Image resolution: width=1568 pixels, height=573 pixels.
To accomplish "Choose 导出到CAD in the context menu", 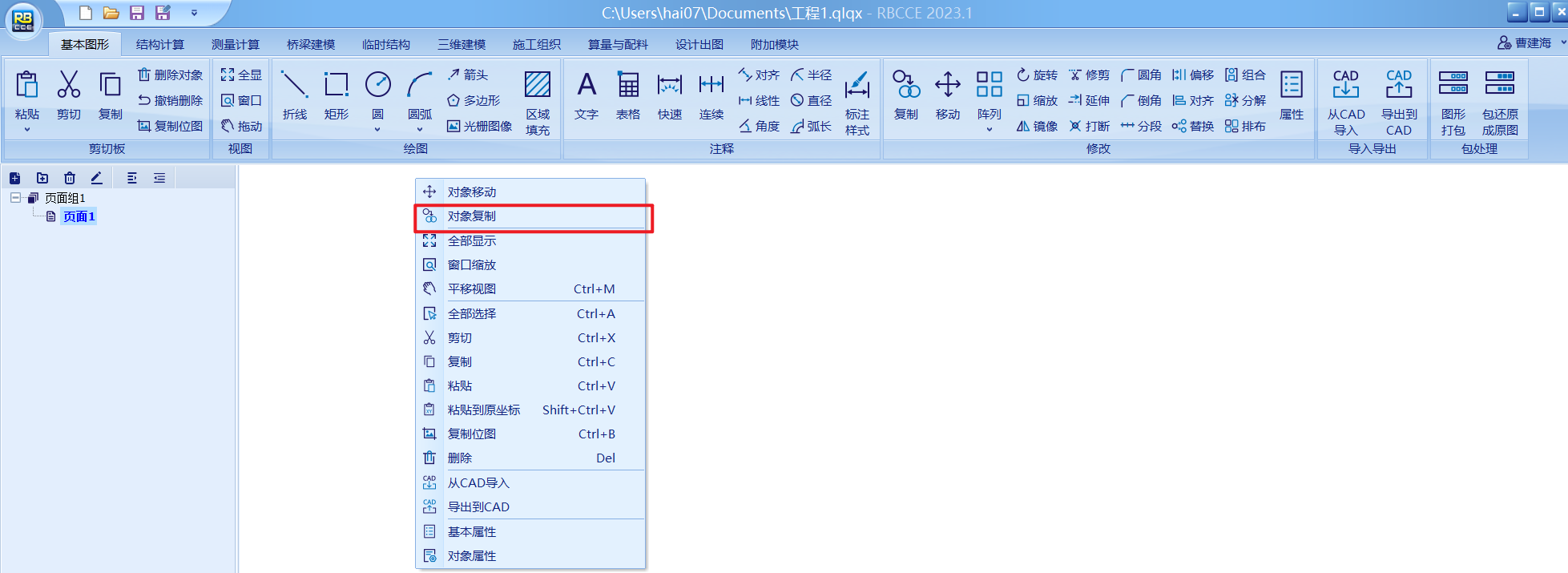I will pyautogui.click(x=478, y=506).
